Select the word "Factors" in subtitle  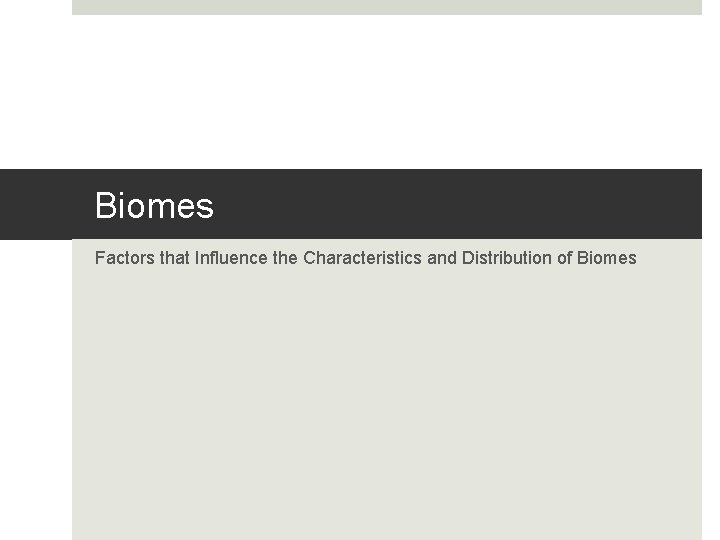[125, 258]
